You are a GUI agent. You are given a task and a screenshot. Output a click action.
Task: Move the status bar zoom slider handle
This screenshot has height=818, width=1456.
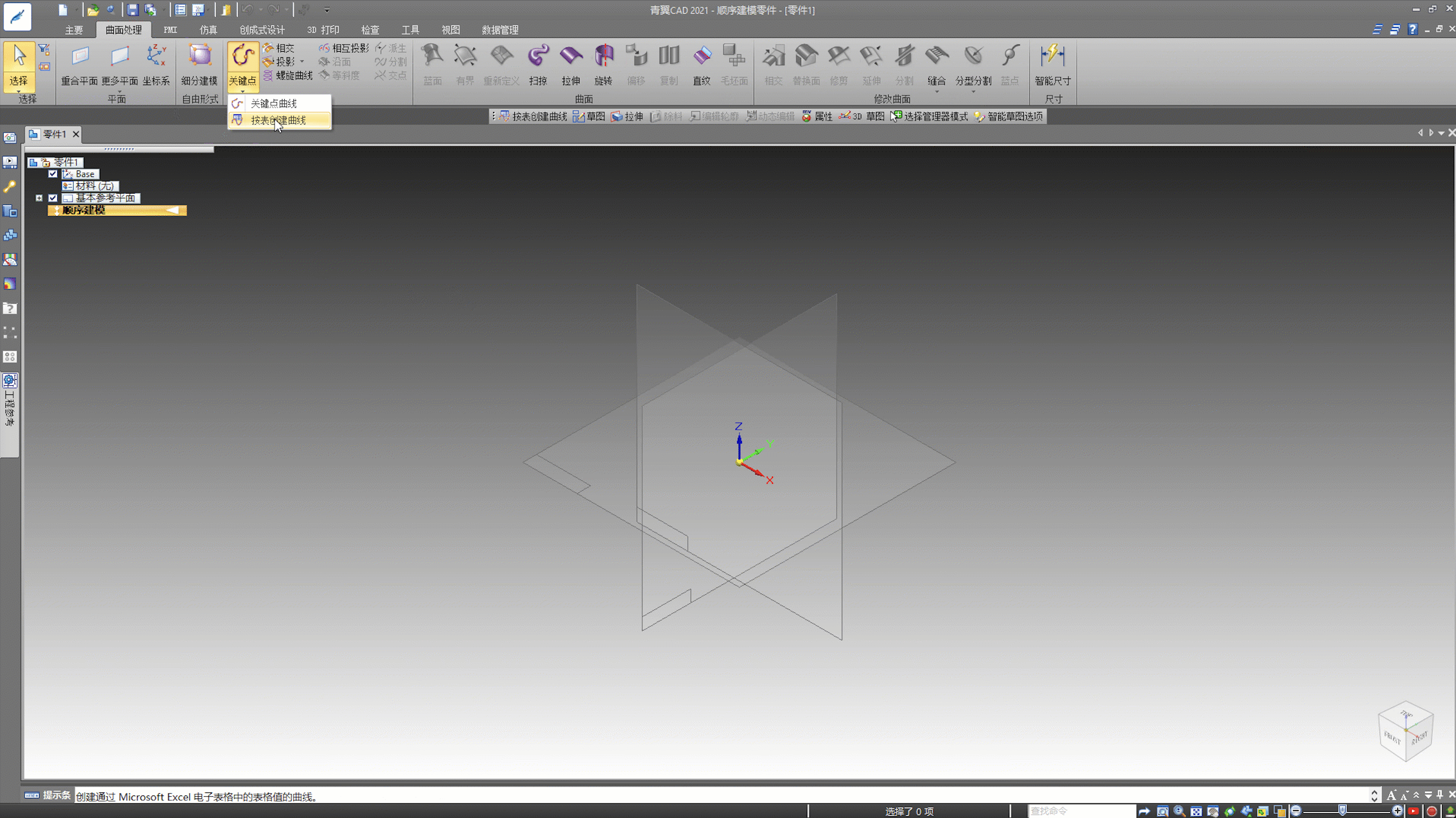tap(1342, 811)
